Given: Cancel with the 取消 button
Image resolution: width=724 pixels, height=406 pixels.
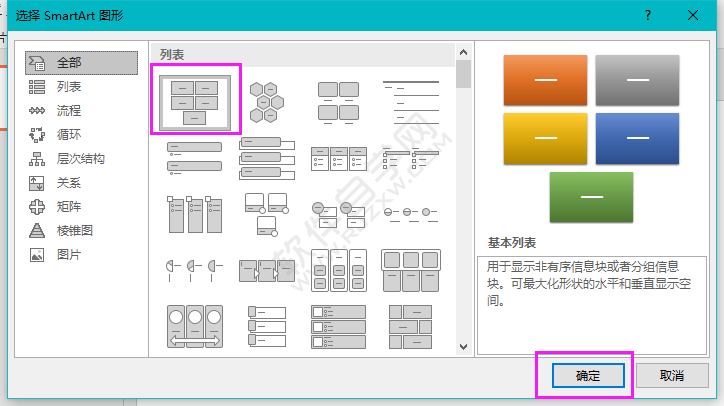Looking at the screenshot, I should pyautogui.click(x=672, y=376).
